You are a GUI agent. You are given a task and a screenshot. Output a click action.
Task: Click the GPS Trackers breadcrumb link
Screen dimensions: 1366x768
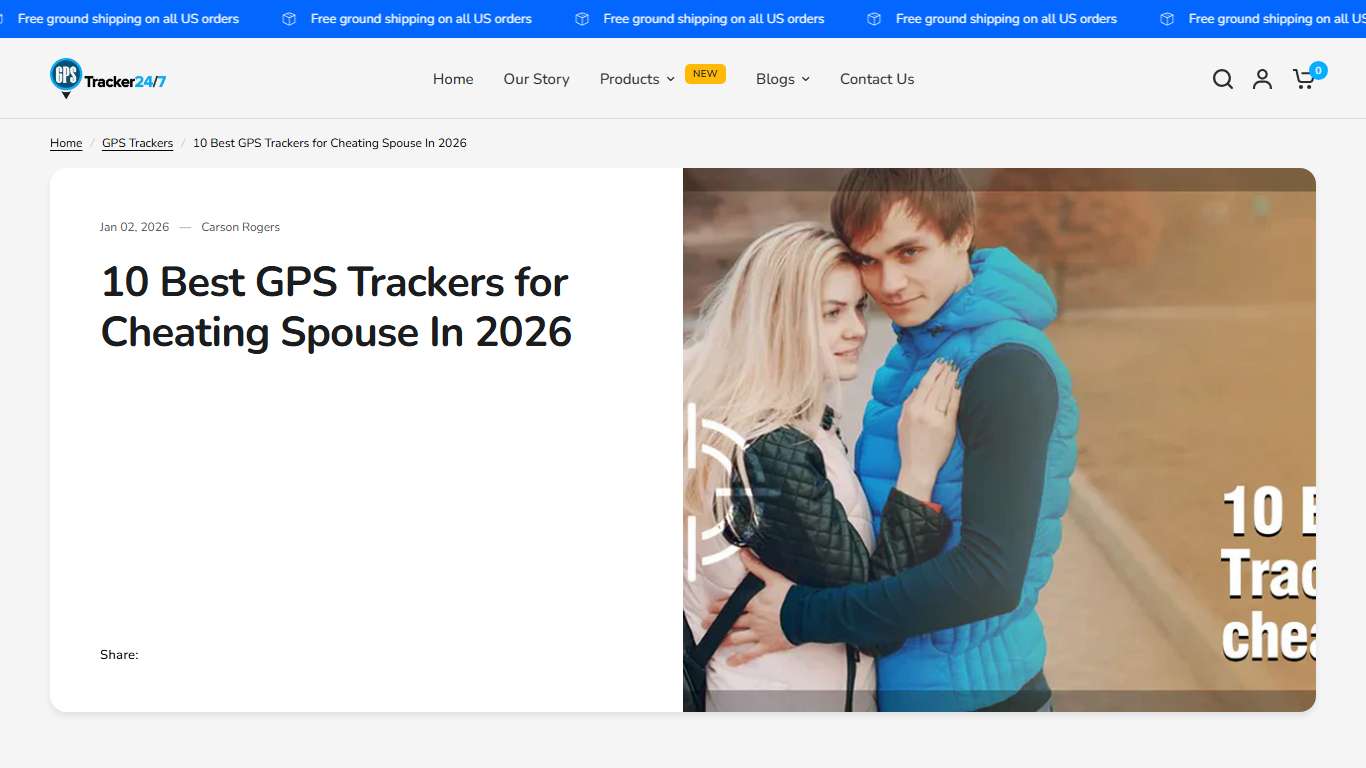(x=137, y=142)
